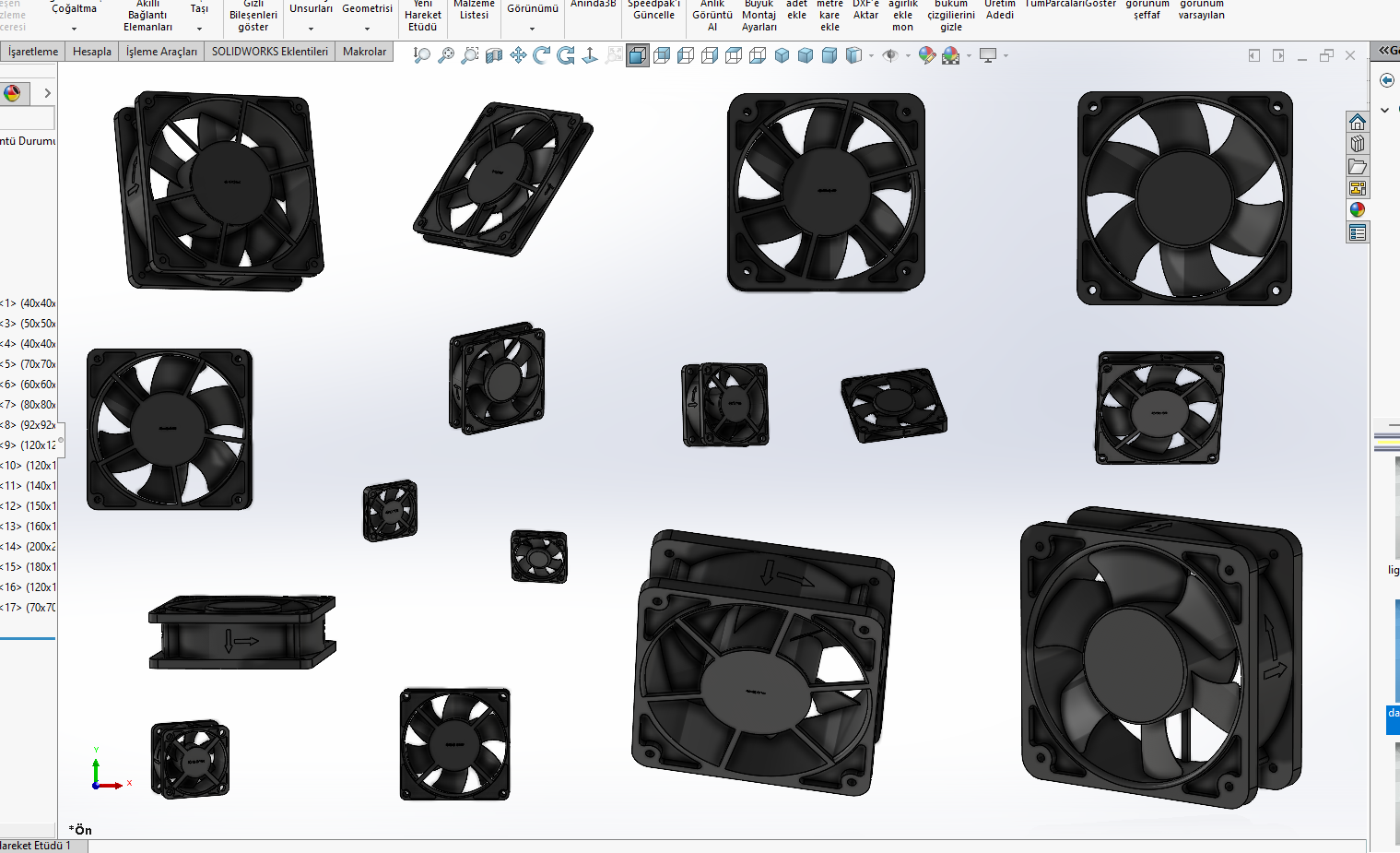Screen dimensions: 1400x853
Task: Switch to the Trimetric view
Action: point(806,55)
